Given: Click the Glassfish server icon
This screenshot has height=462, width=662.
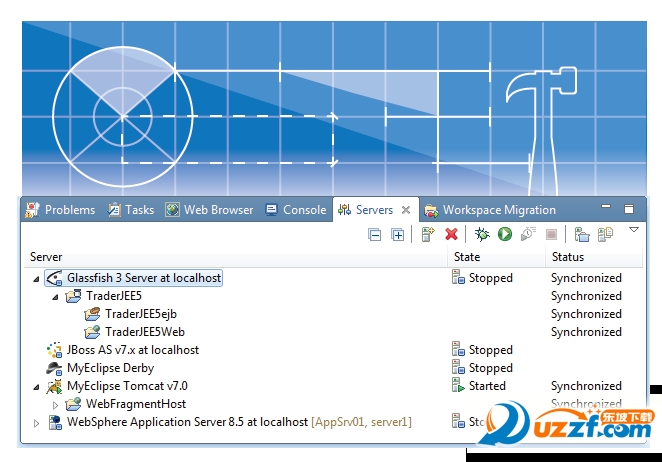Looking at the screenshot, I should pos(54,278).
